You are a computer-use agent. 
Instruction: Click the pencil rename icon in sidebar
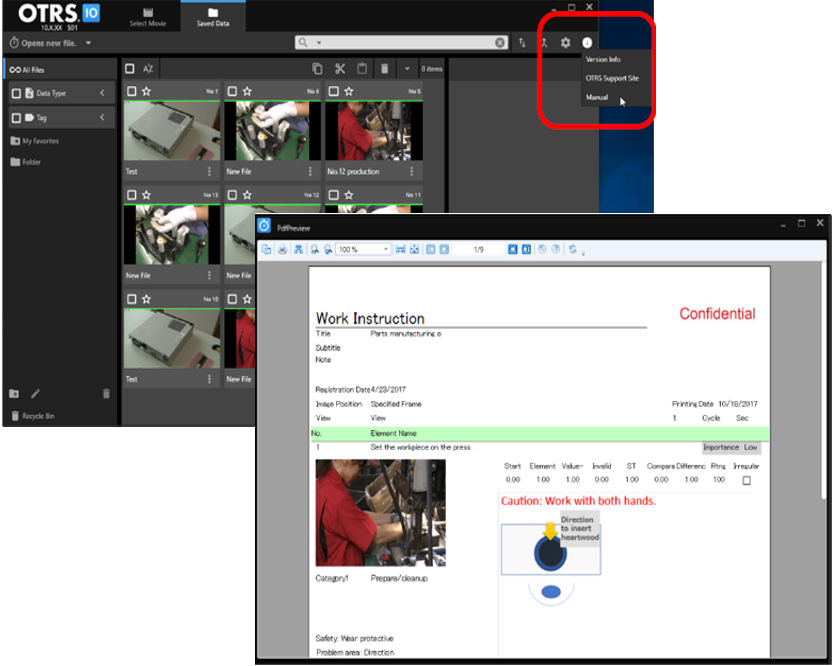pos(35,394)
